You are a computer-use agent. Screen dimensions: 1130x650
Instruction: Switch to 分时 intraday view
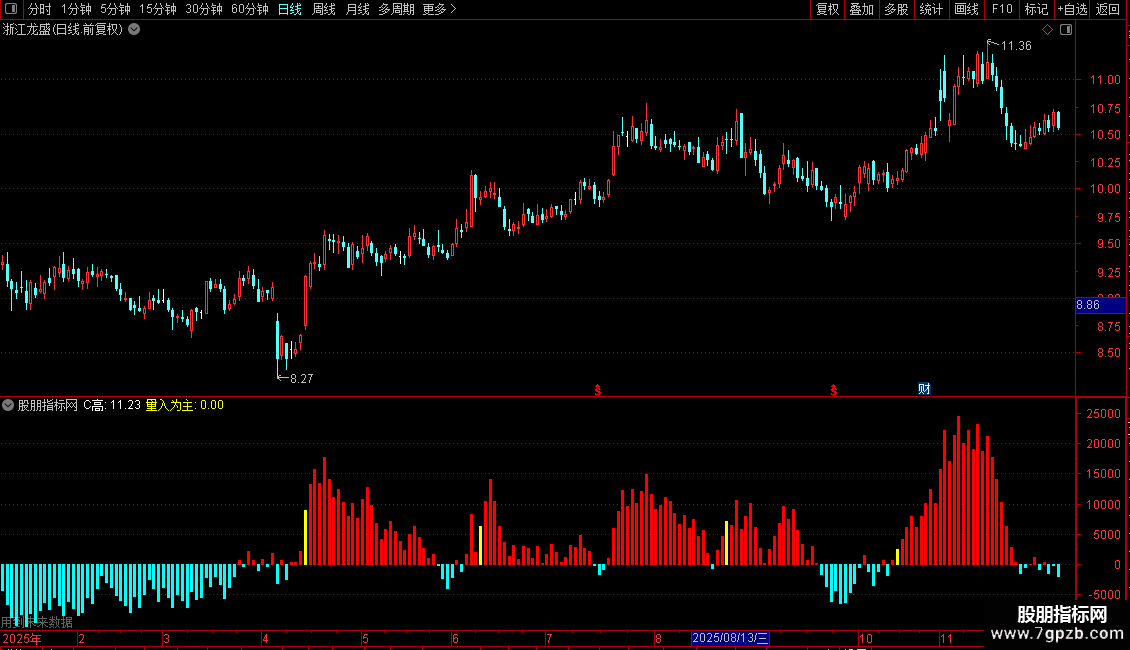39,9
